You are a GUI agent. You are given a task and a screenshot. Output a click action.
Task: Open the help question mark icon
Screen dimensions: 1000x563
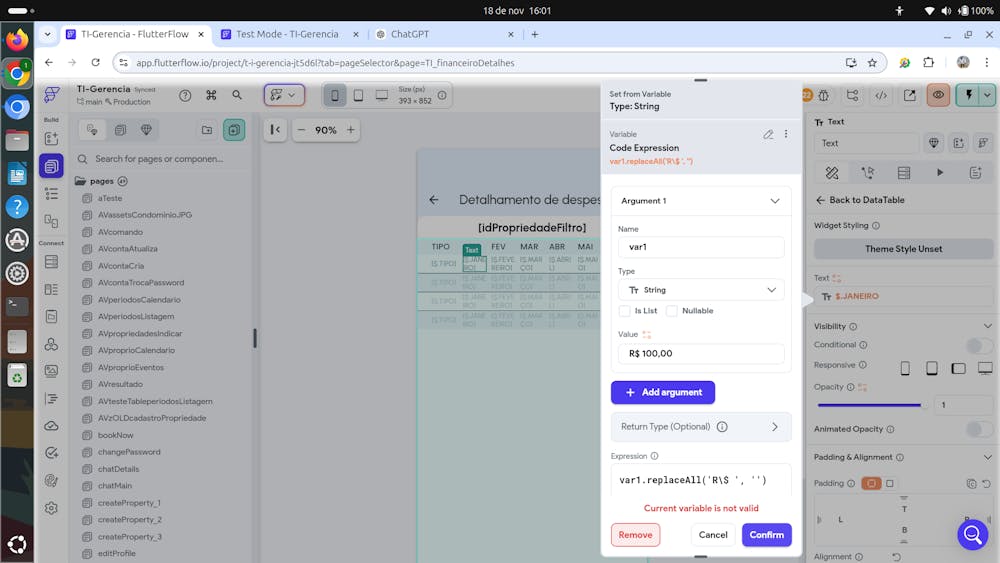tap(185, 95)
